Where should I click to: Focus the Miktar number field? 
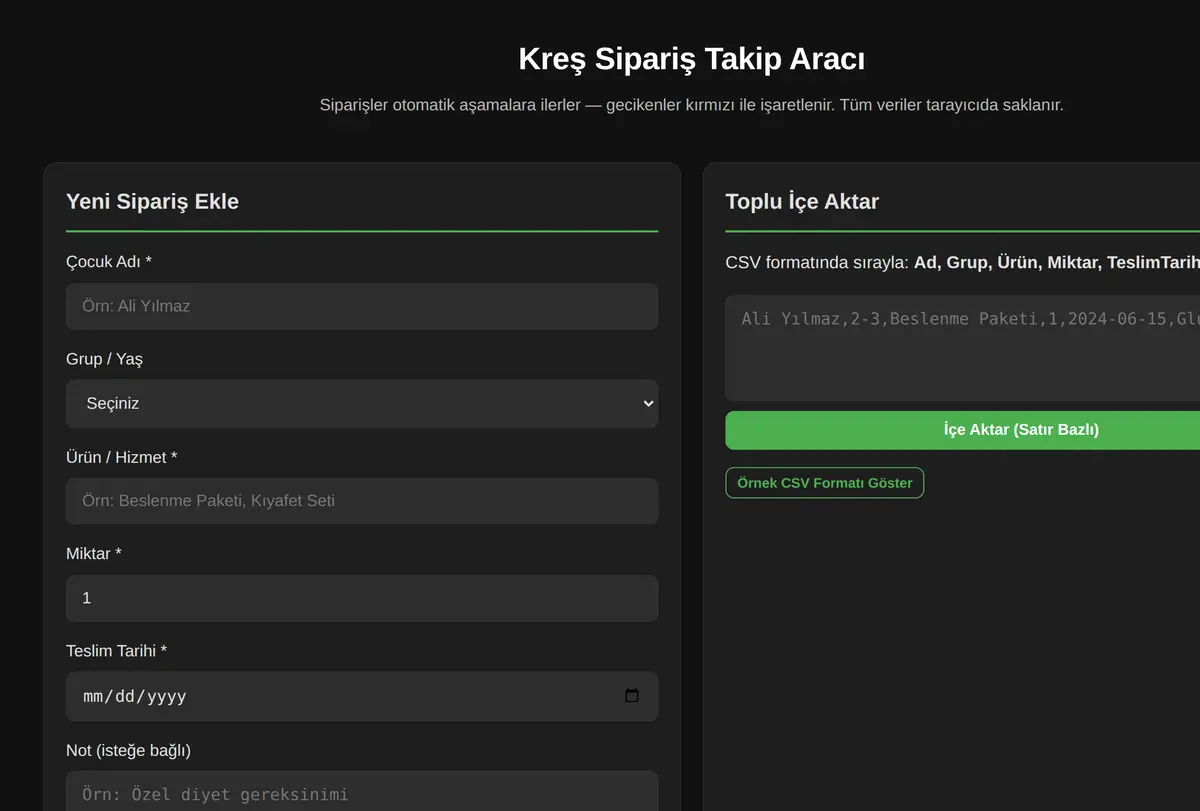362,598
